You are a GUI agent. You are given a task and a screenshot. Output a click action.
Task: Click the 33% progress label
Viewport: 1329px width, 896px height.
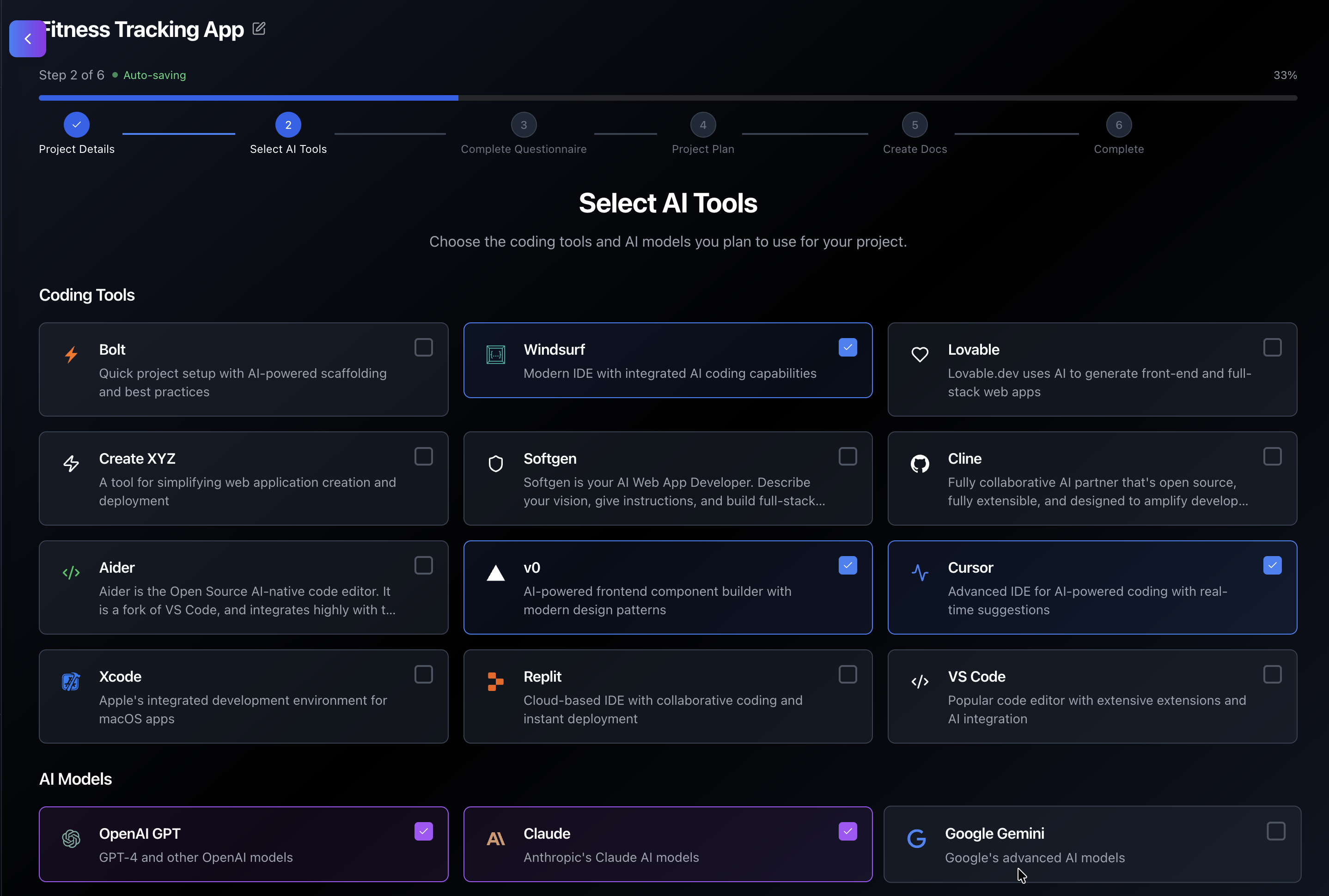[x=1285, y=75]
